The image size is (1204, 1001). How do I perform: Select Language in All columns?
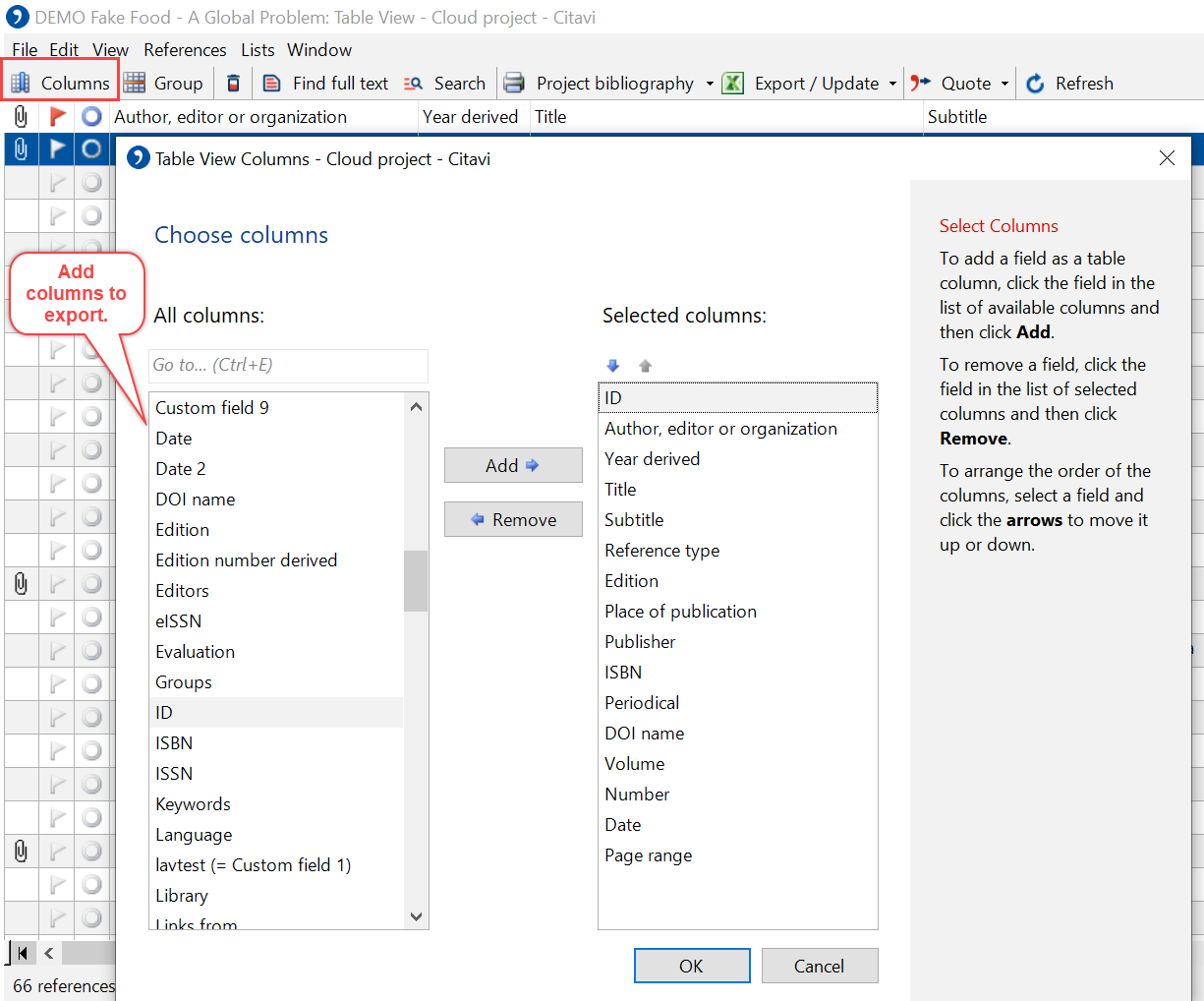[276, 835]
